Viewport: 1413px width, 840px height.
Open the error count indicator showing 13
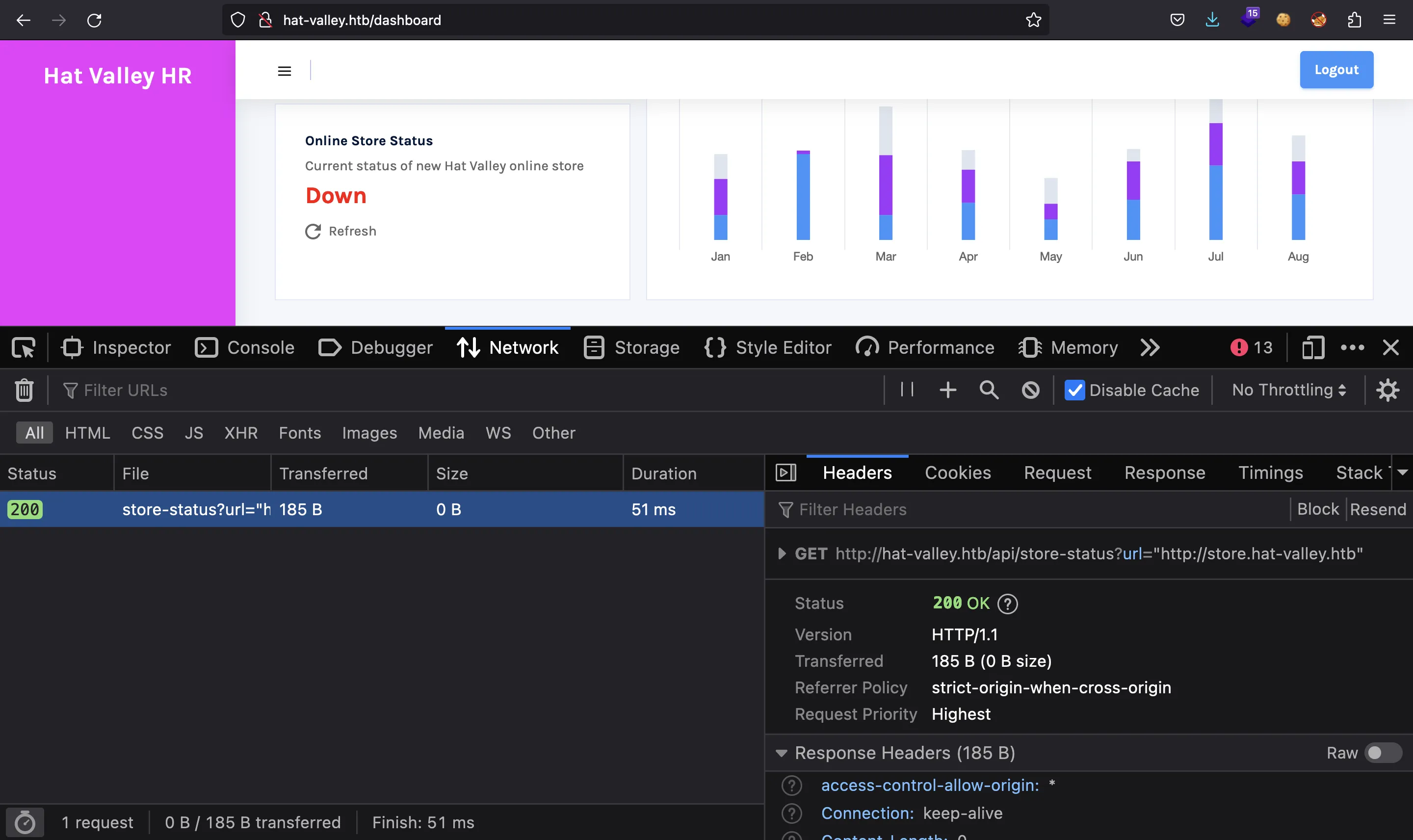[1251, 347]
